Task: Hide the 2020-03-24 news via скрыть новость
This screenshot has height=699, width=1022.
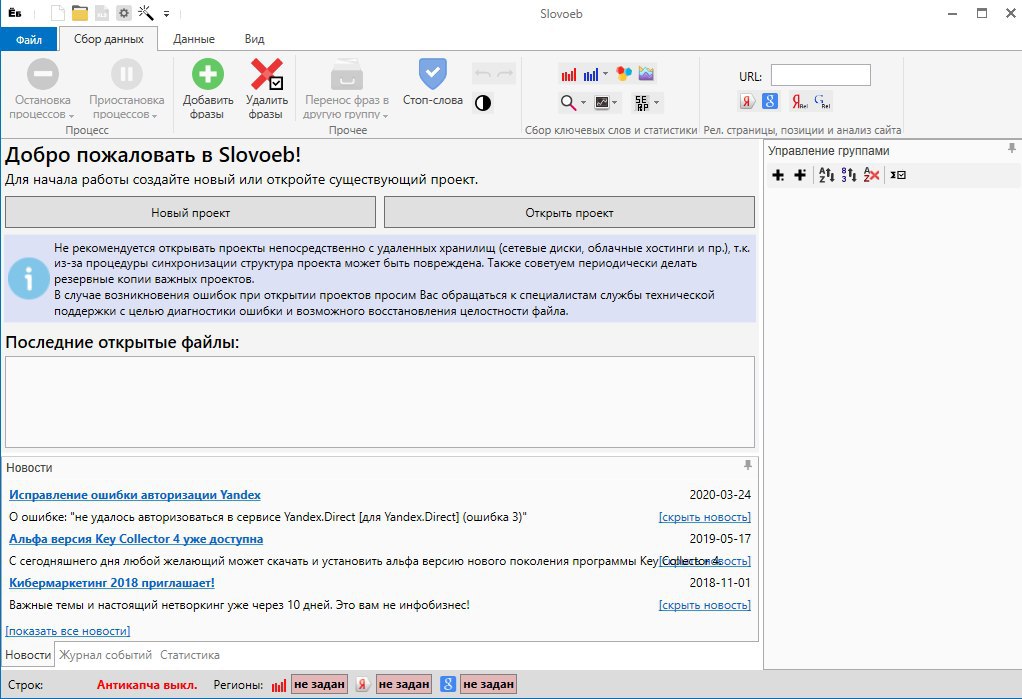Action: 705,517
